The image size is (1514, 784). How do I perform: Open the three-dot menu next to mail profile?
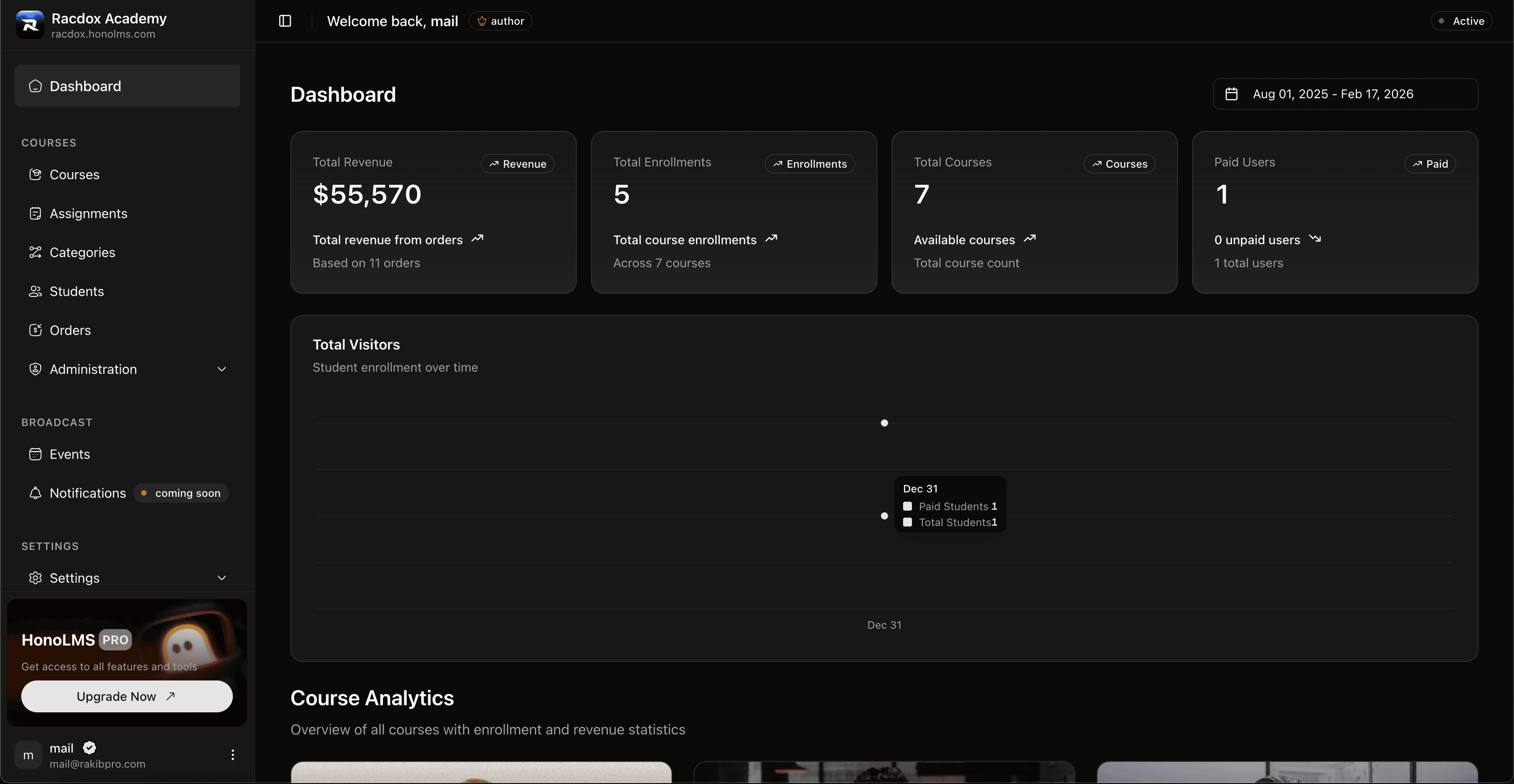tap(233, 755)
